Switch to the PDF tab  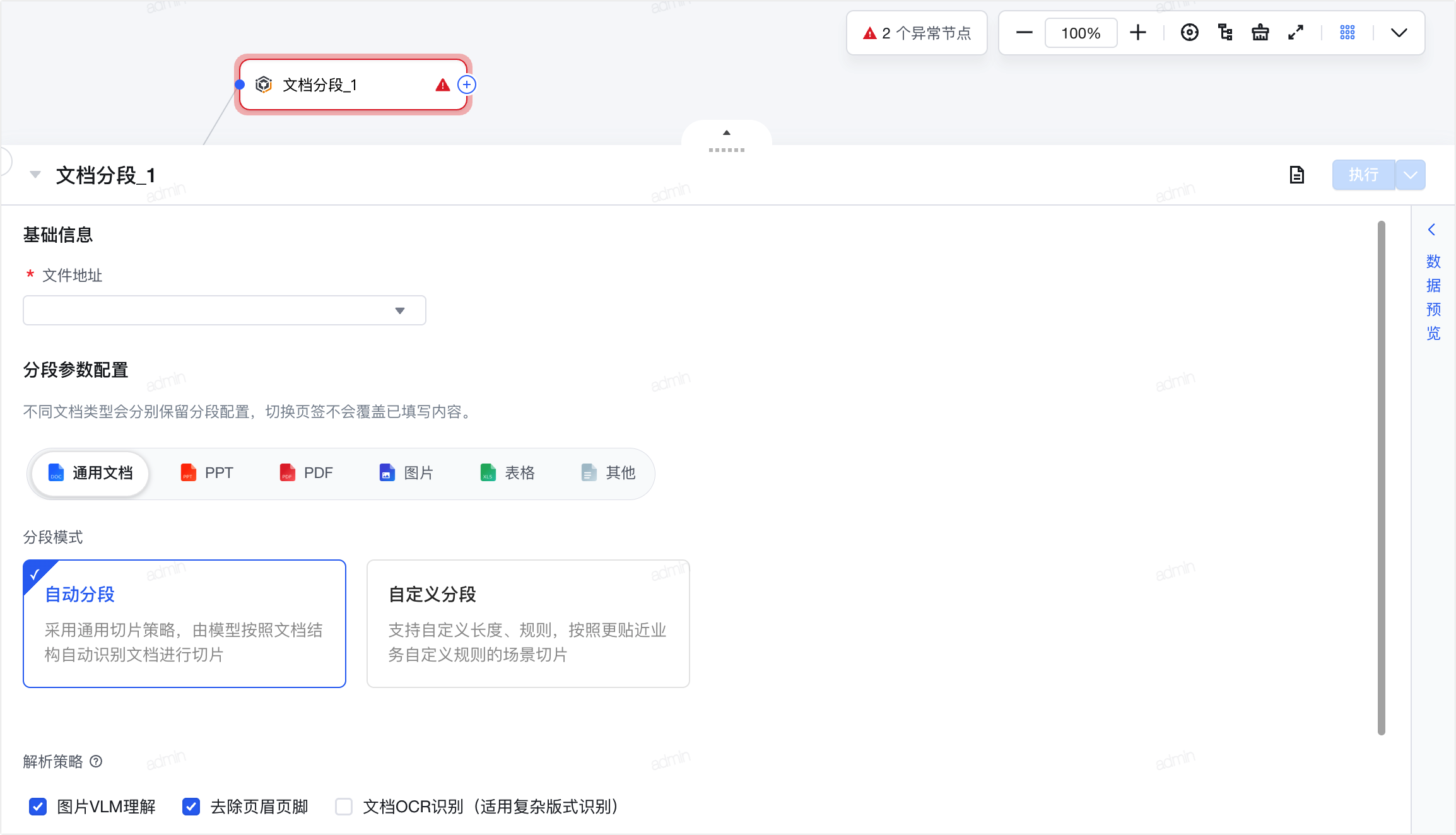click(307, 473)
